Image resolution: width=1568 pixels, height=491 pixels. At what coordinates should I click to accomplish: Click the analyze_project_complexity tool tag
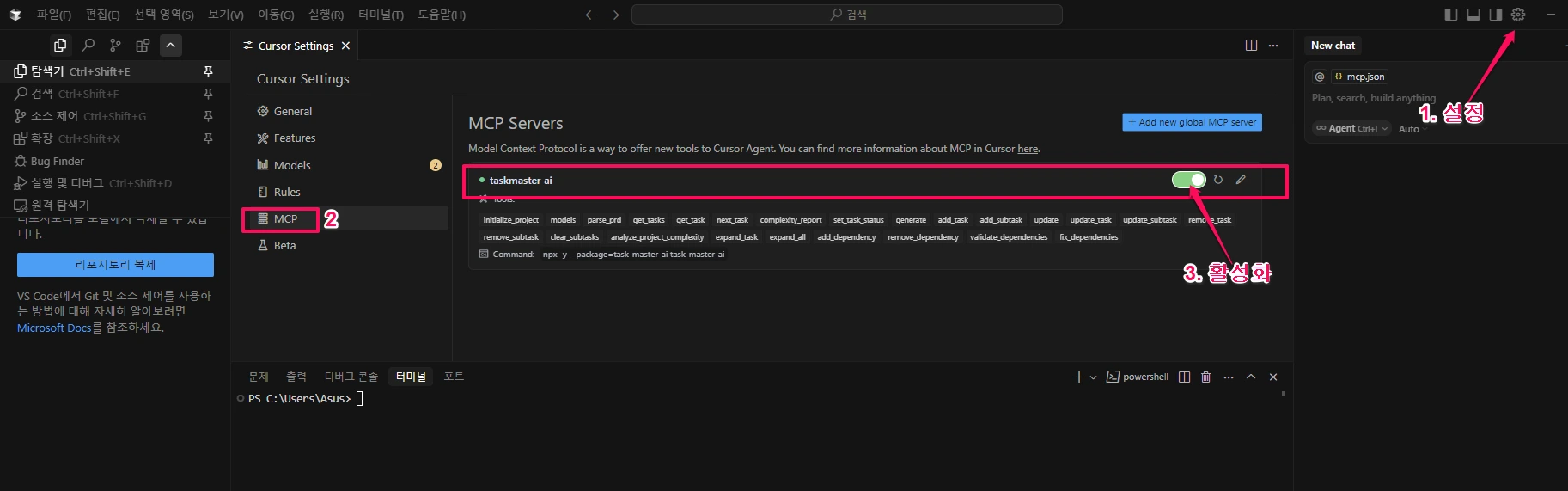click(x=657, y=237)
